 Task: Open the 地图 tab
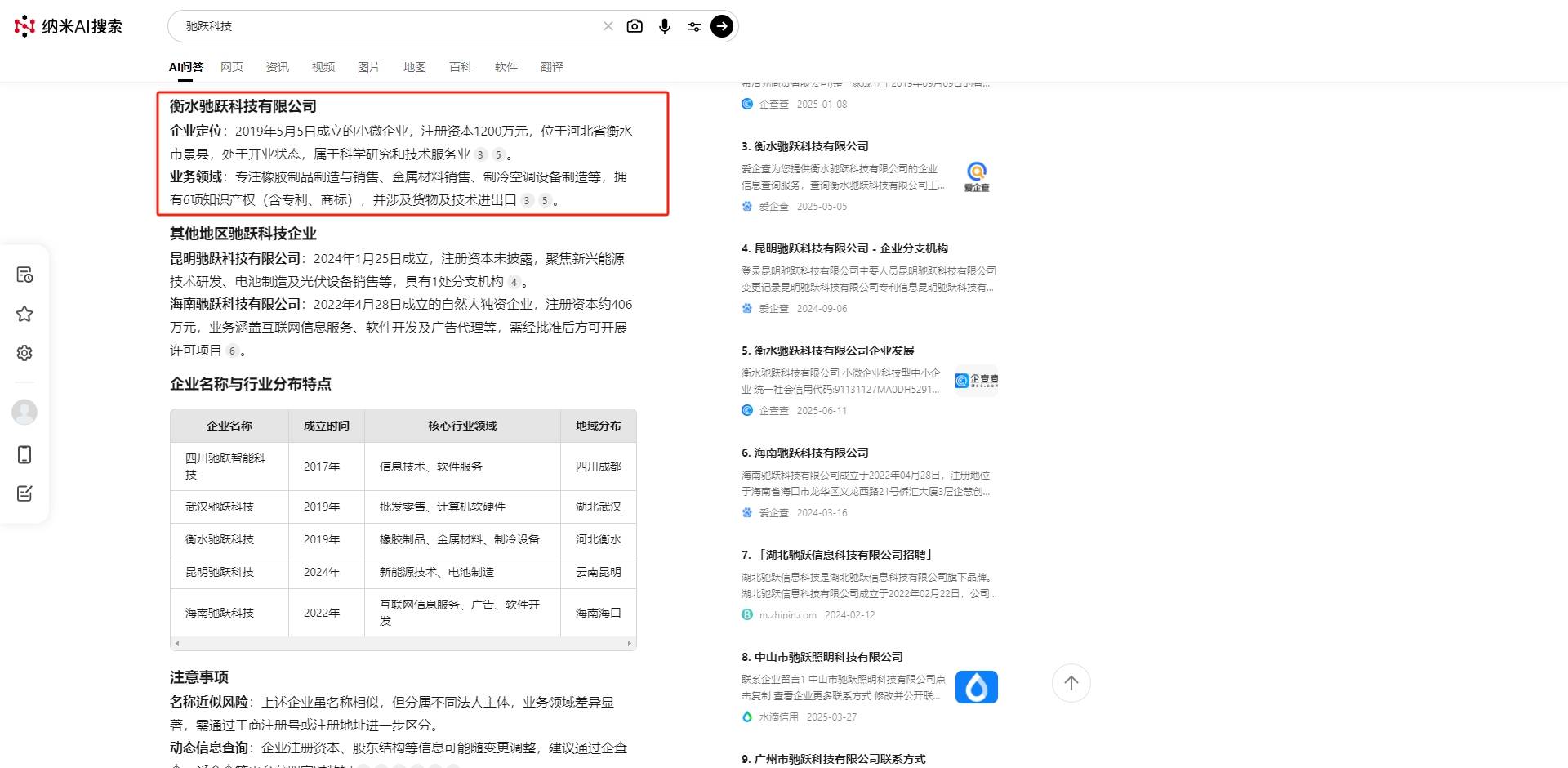click(415, 67)
